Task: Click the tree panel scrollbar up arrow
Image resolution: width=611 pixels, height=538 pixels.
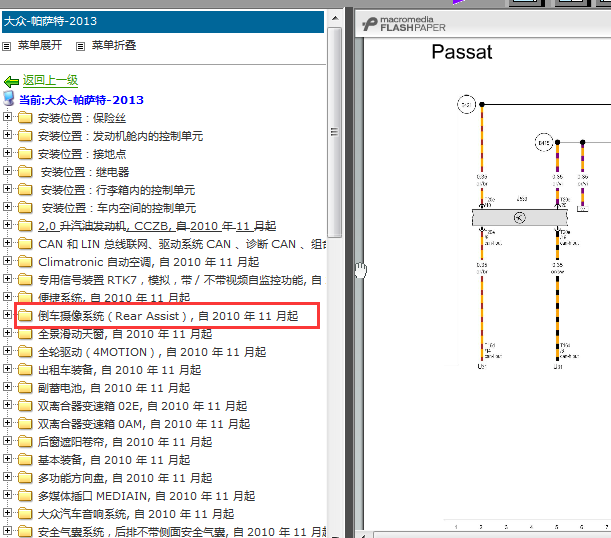Action: pos(335,18)
